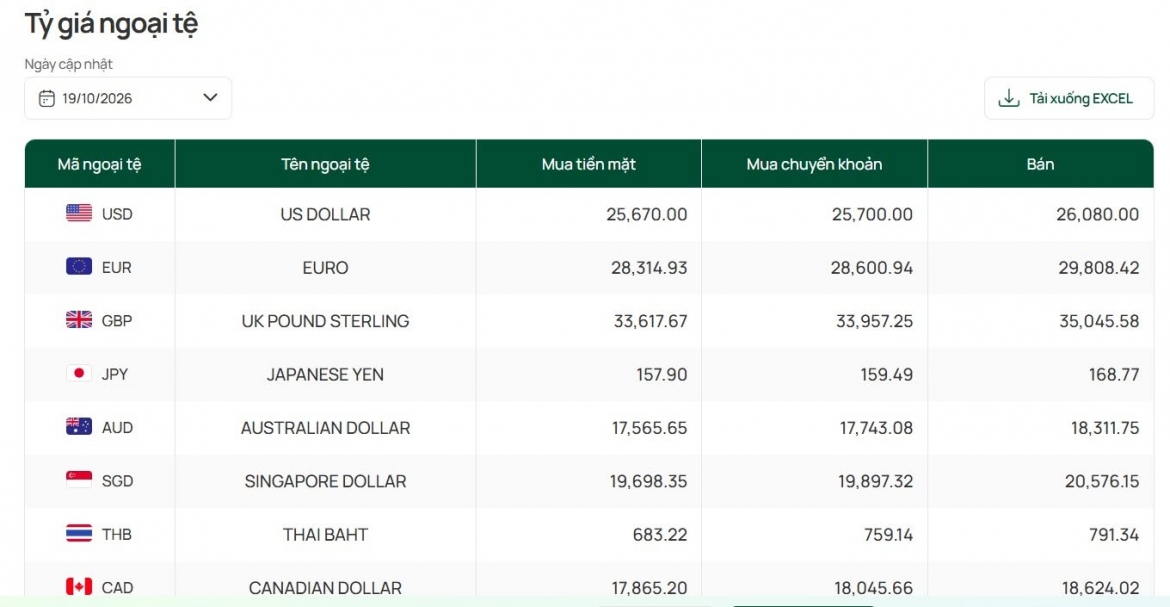Click the Ngày cập nhật label
Image resolution: width=1170 pixels, height=607 pixels.
tap(69, 64)
